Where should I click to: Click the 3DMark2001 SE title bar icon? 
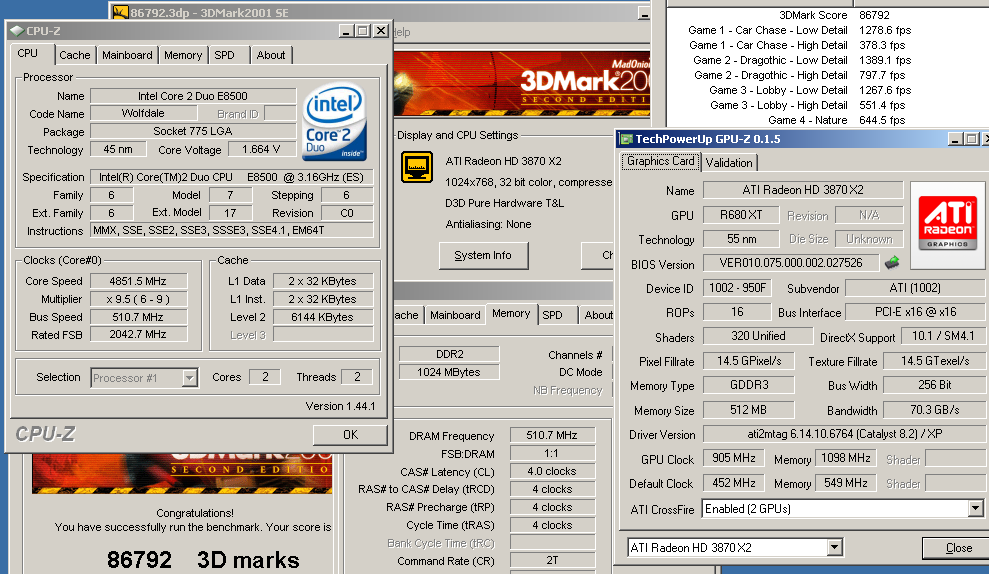click(121, 12)
